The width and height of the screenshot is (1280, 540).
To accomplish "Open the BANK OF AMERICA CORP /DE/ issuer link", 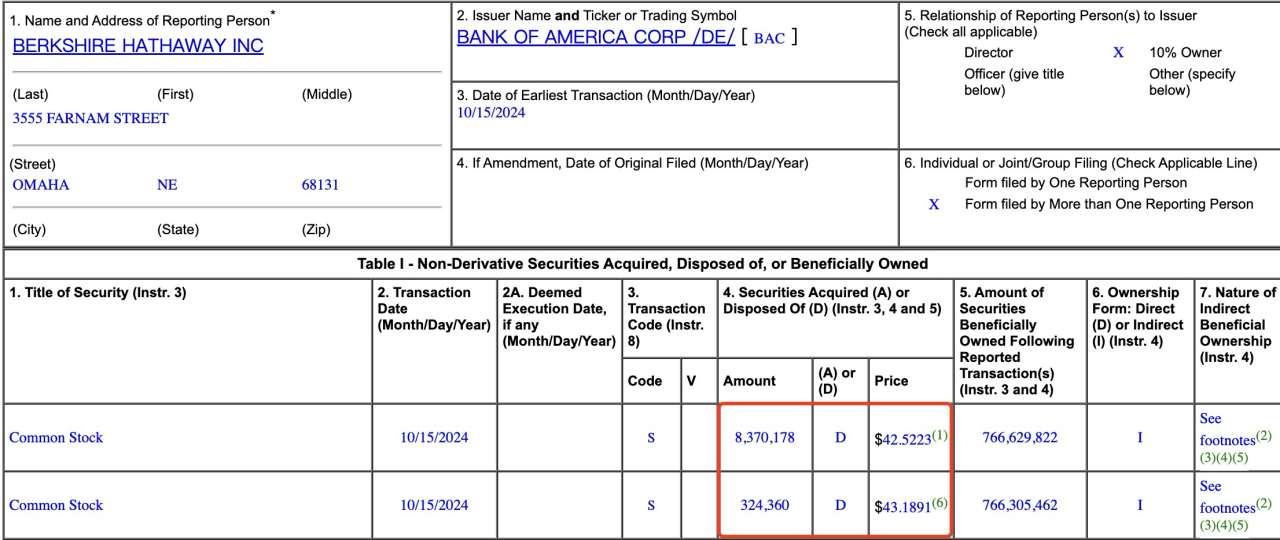I will 595,37.
